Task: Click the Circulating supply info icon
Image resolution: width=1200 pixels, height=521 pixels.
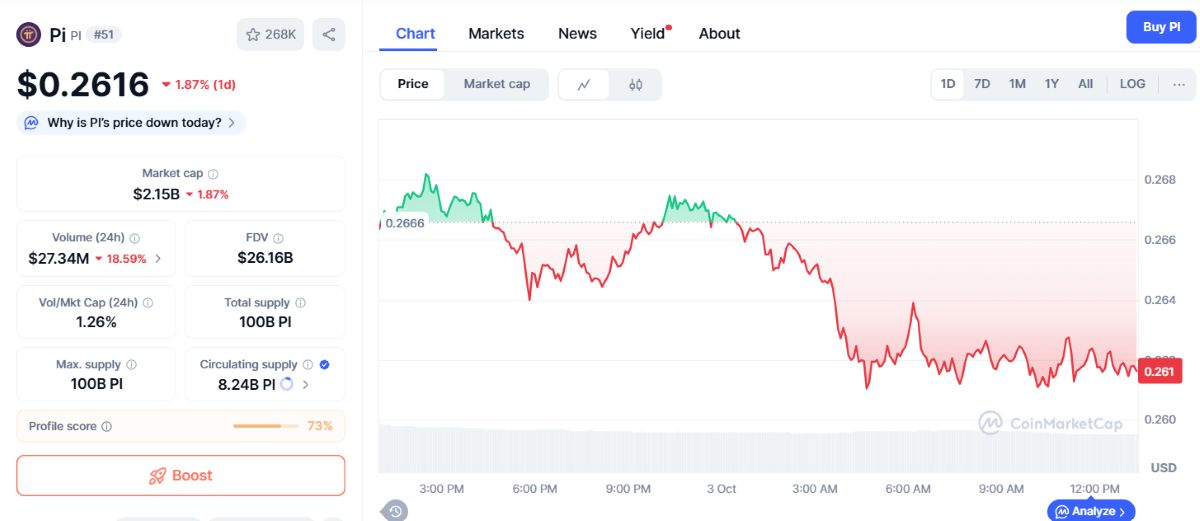Action: coord(308,365)
